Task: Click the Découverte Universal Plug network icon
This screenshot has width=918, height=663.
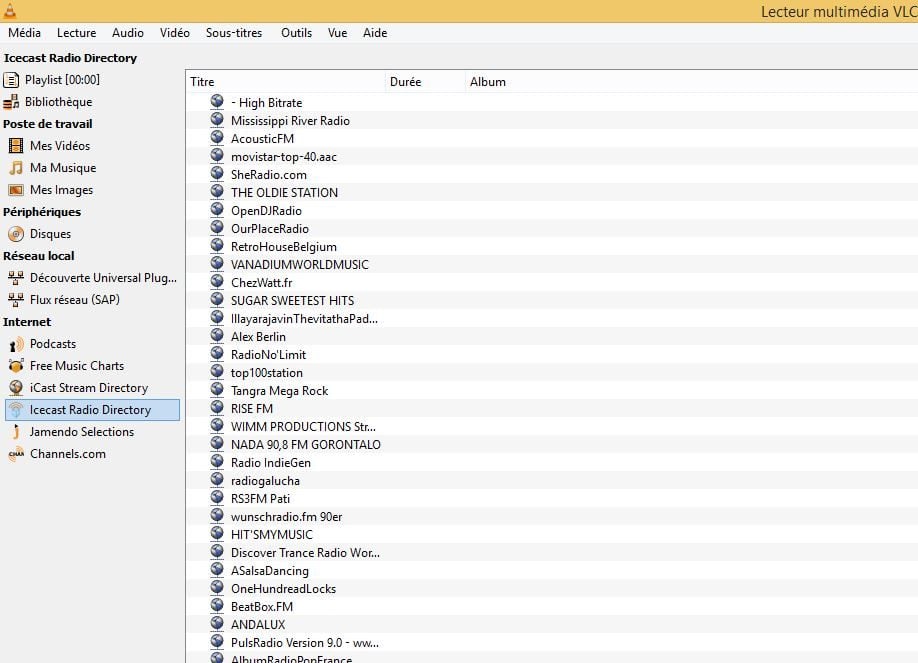Action: point(16,278)
